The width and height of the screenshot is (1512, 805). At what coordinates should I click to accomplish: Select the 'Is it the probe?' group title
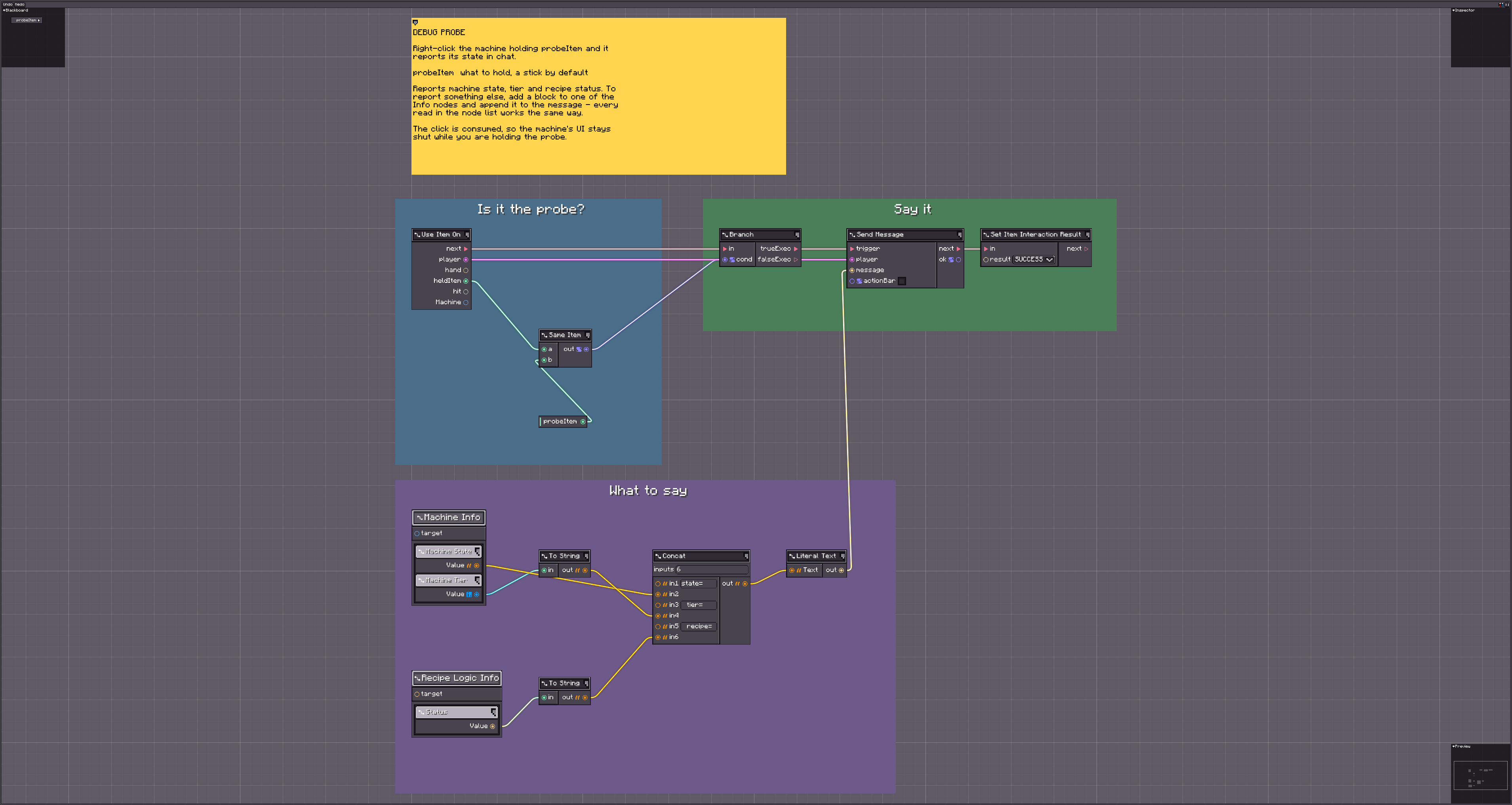[x=531, y=210]
